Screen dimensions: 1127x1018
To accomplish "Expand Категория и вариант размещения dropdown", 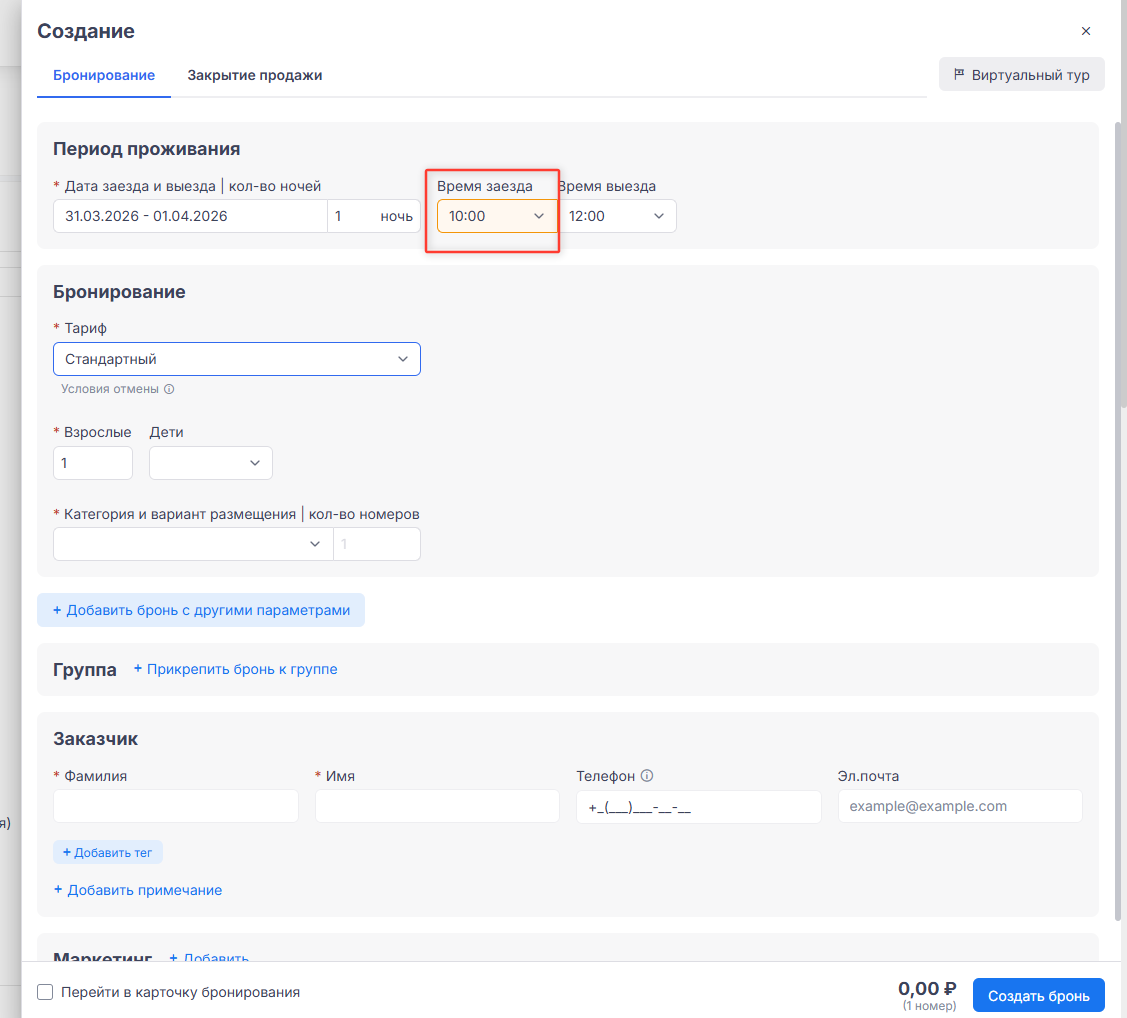I will 192,544.
